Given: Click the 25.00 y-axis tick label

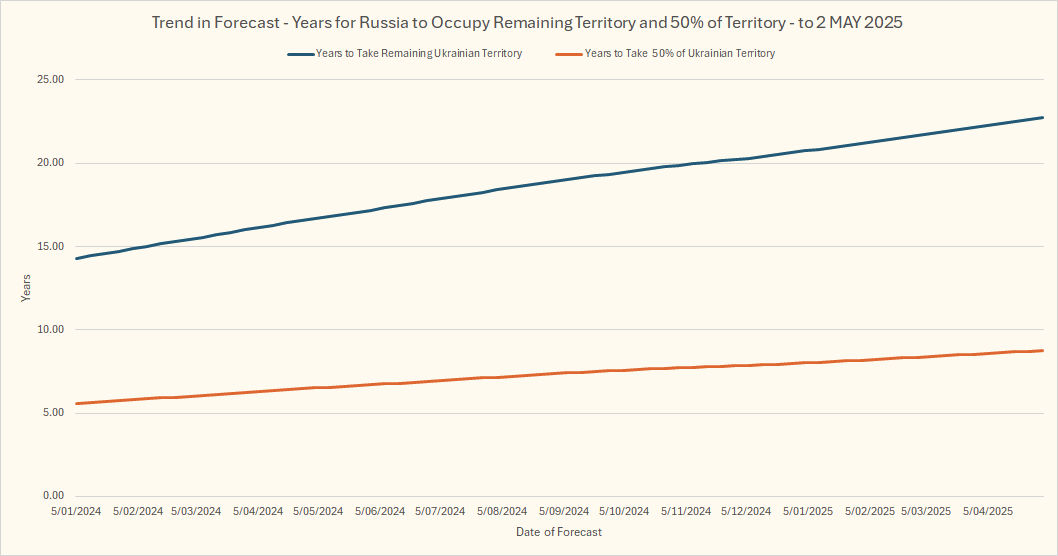Looking at the screenshot, I should click(x=51, y=80).
